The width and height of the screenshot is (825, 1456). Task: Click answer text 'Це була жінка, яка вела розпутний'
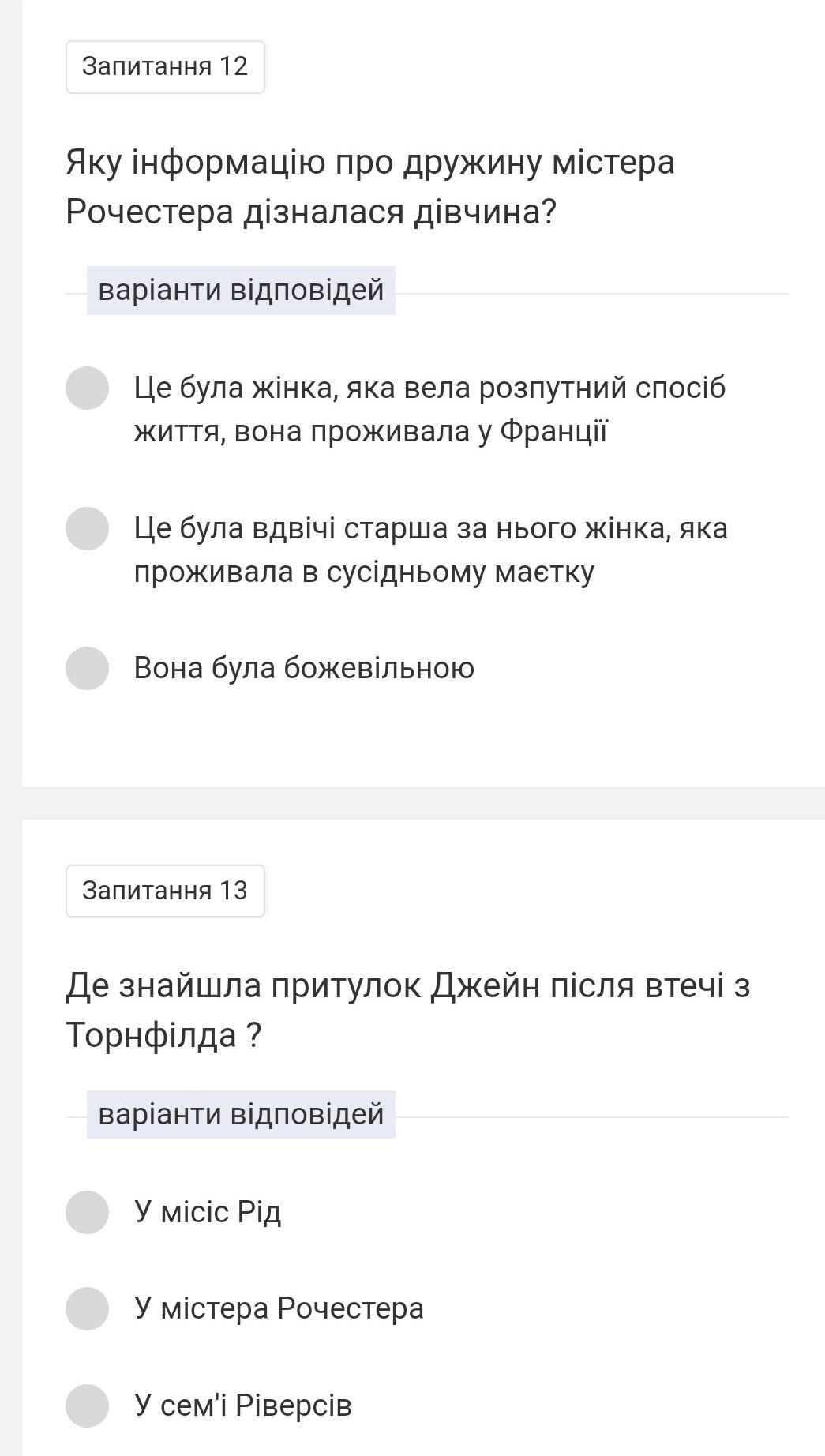pyautogui.click(x=429, y=410)
